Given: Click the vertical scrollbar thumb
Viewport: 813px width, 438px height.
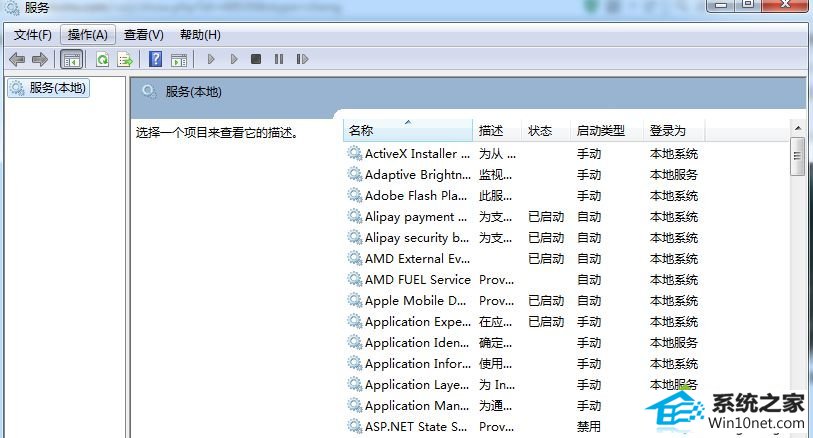Looking at the screenshot, I should pyautogui.click(x=797, y=156).
